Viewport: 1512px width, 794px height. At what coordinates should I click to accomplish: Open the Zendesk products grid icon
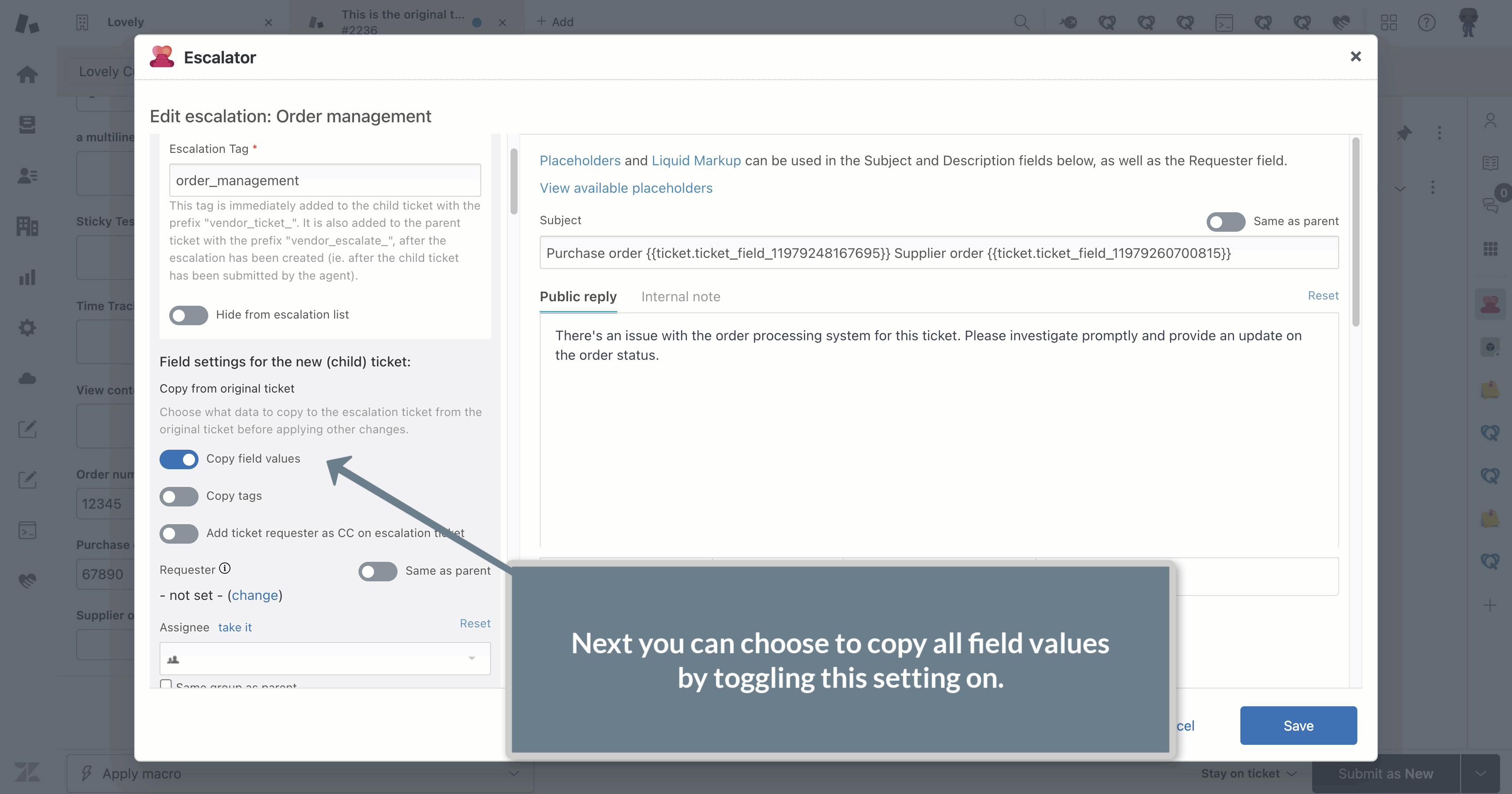[x=1389, y=22]
